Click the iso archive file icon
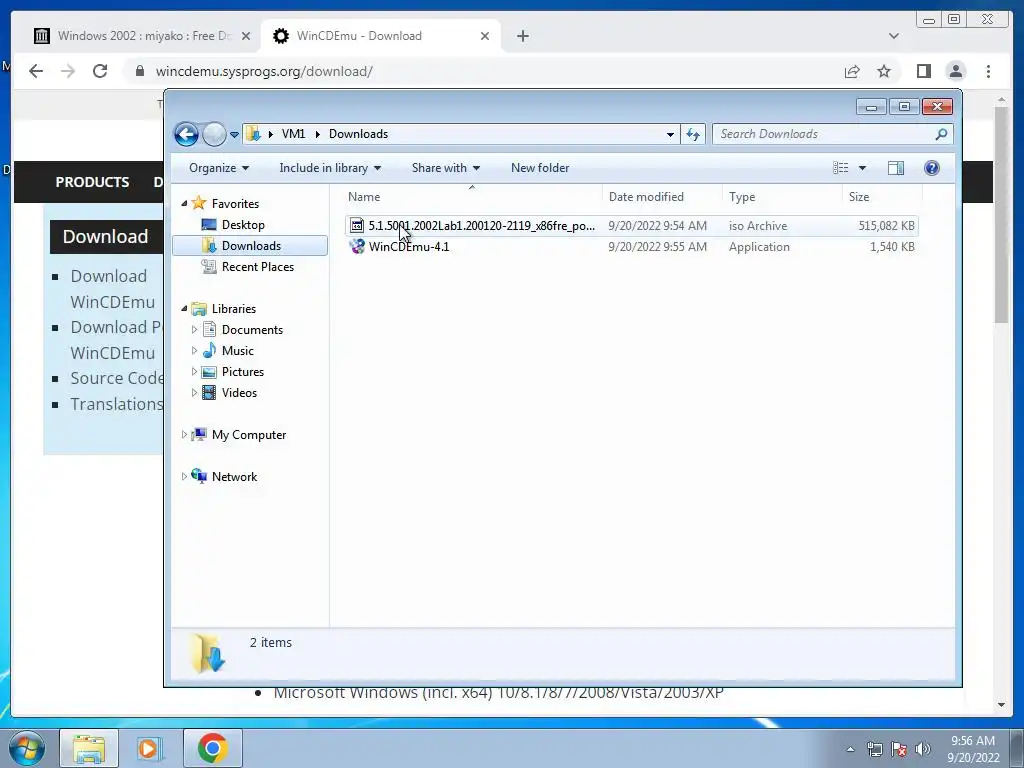 click(x=357, y=226)
